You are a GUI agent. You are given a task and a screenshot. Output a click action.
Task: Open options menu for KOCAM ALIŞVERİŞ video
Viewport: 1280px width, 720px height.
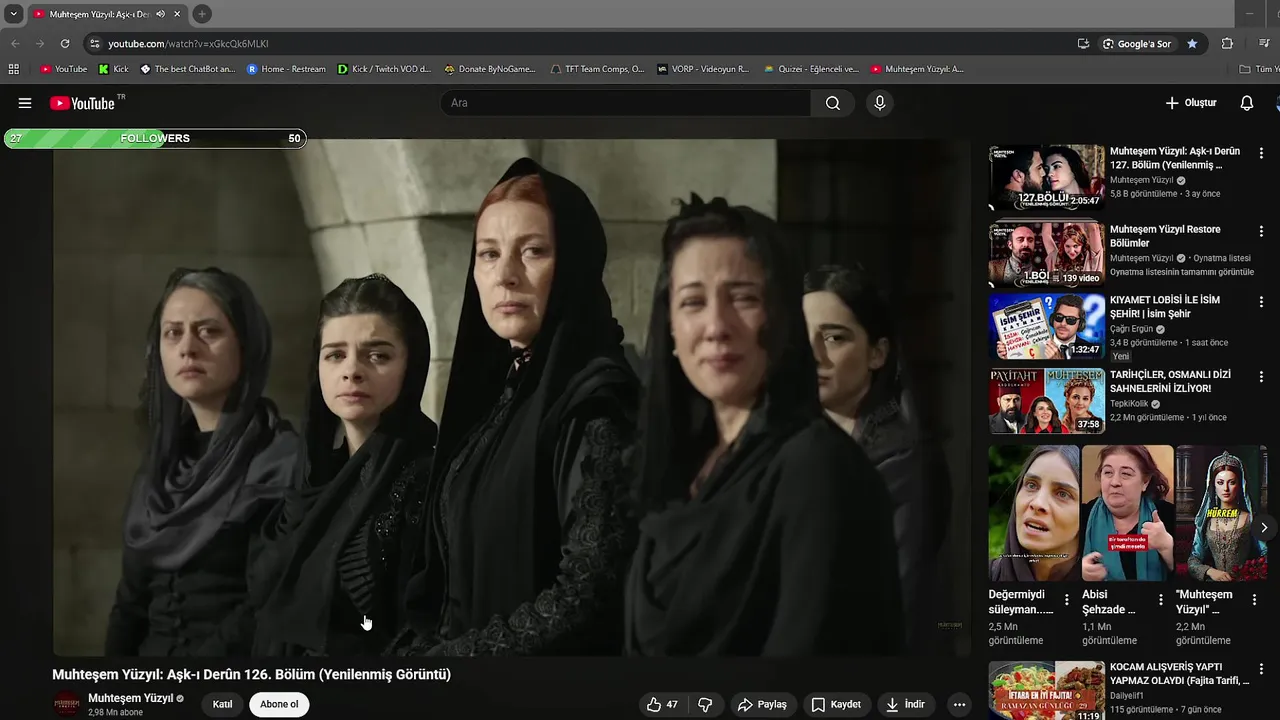(x=1261, y=668)
